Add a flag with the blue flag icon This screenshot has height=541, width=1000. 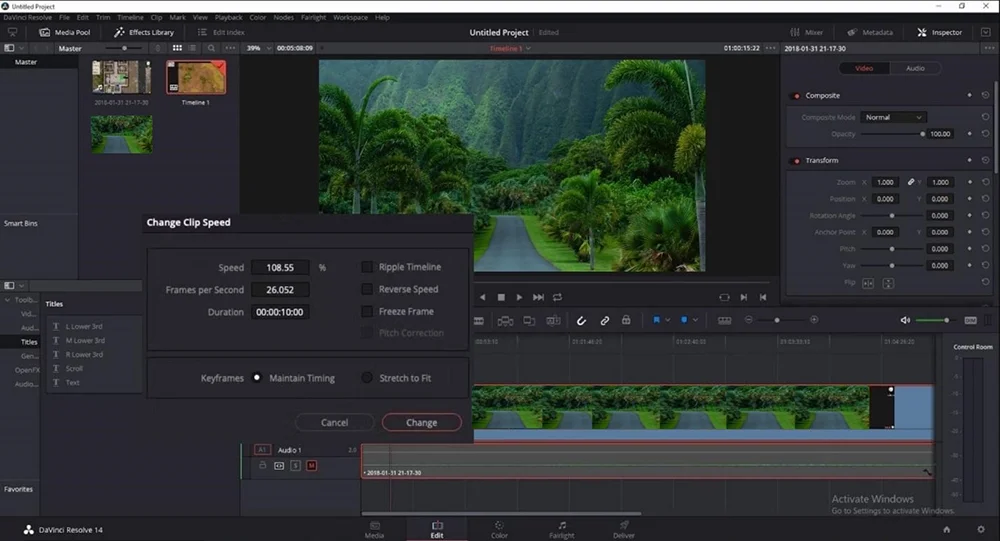pyautogui.click(x=656, y=320)
